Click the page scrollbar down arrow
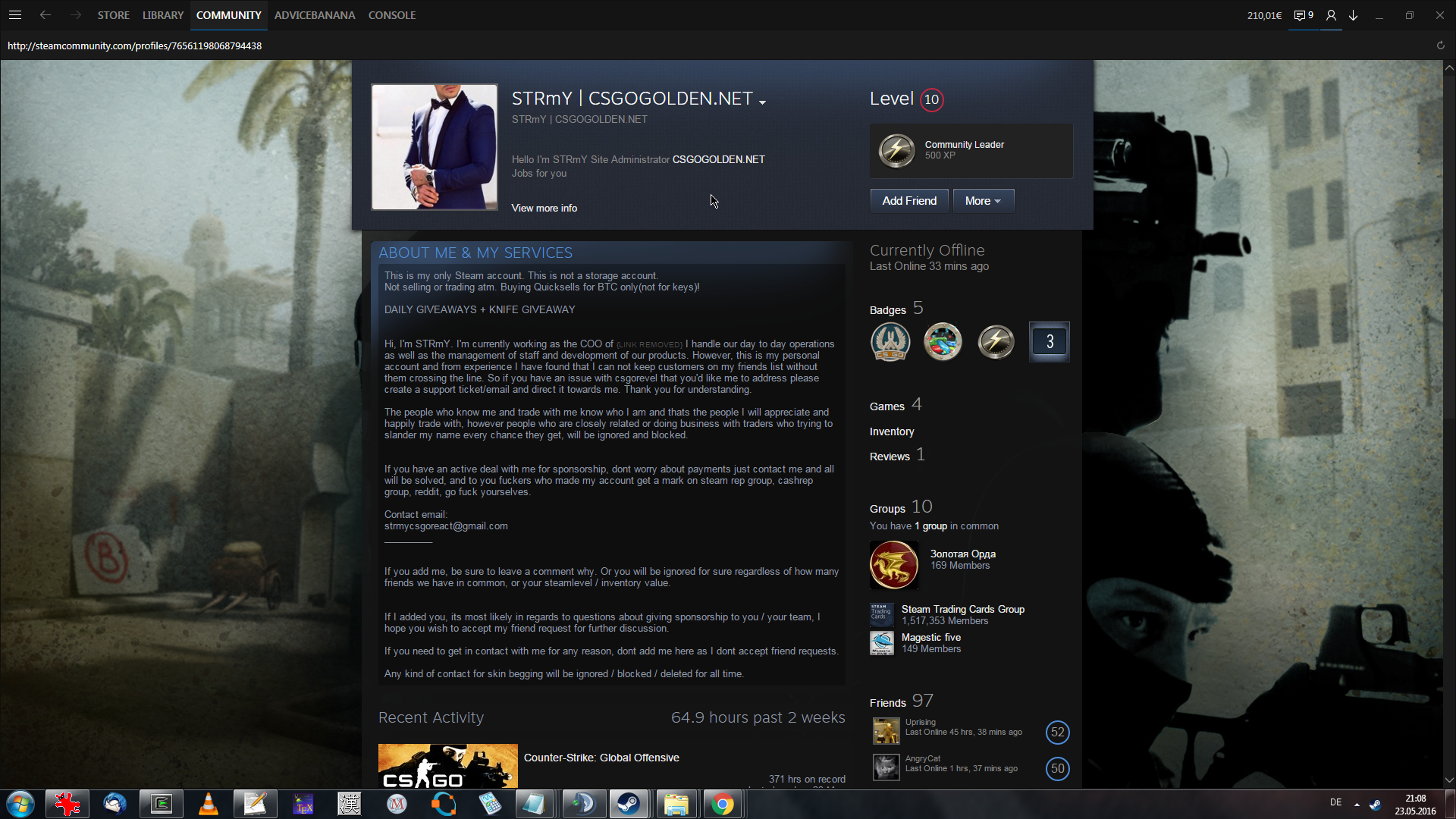Screen dimensions: 1456x819 click(1449, 780)
